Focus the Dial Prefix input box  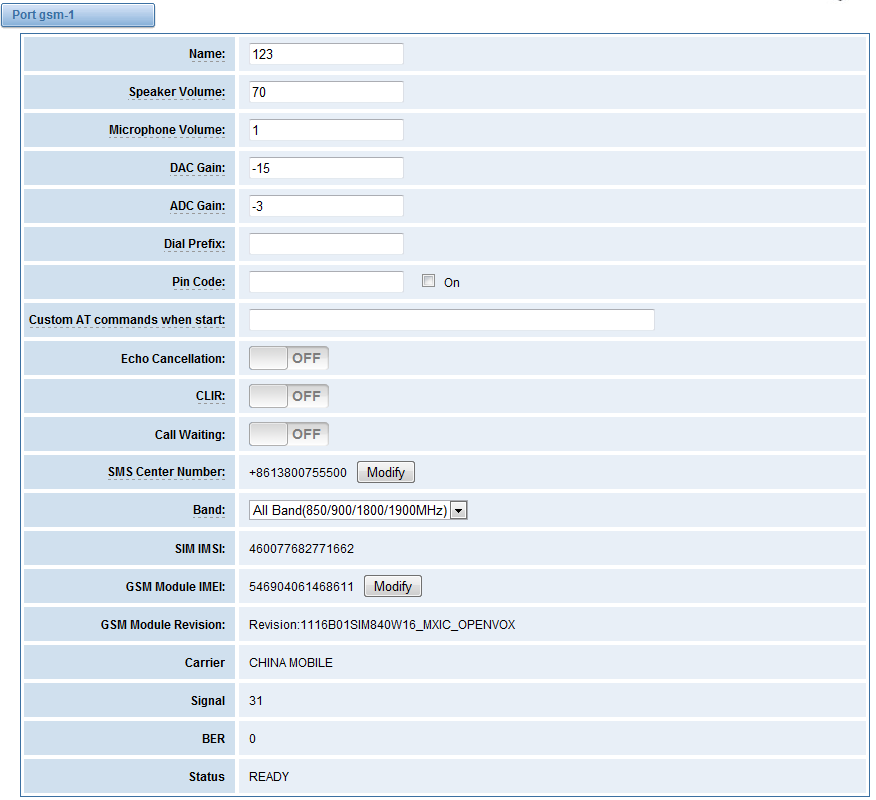326,244
